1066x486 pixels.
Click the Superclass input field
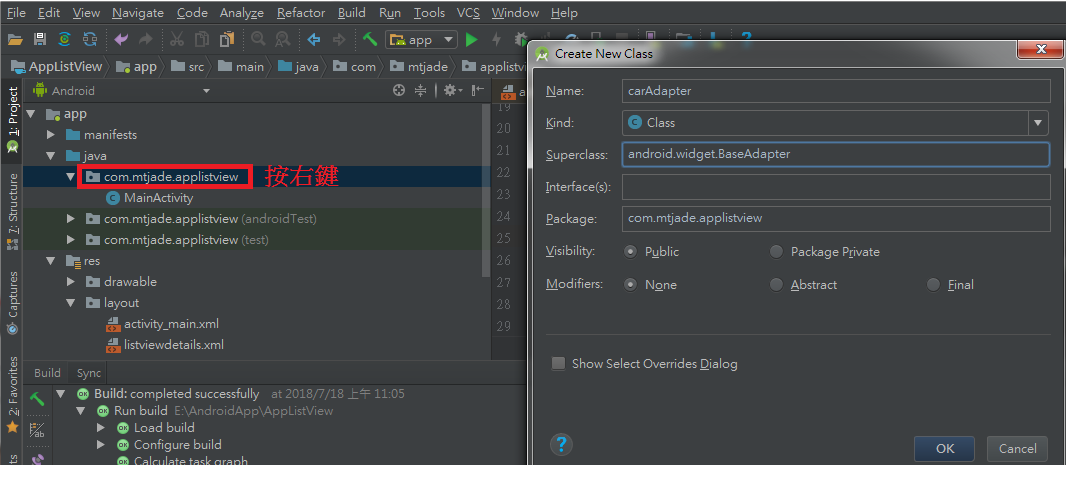pos(836,154)
